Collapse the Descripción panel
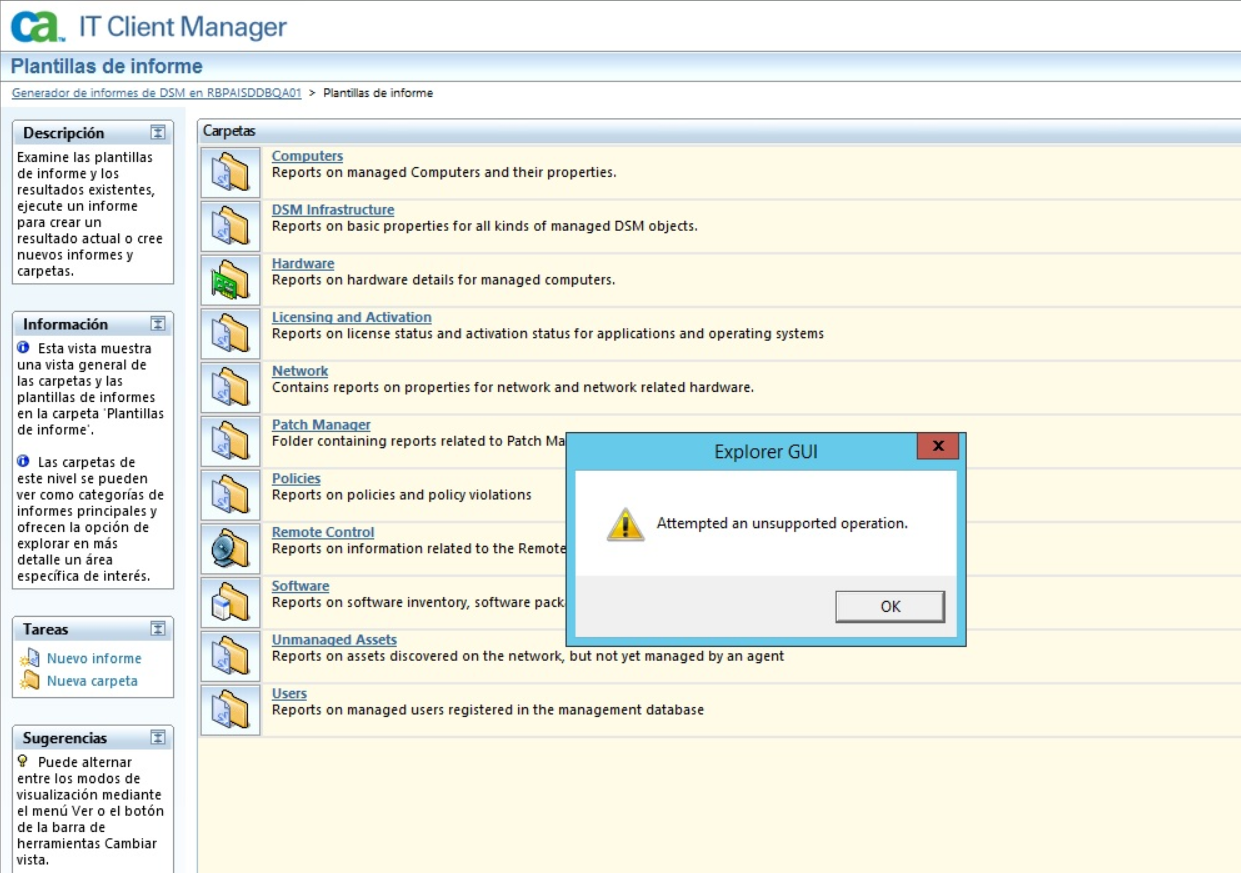Screen dimensions: 1241x873 [160, 132]
